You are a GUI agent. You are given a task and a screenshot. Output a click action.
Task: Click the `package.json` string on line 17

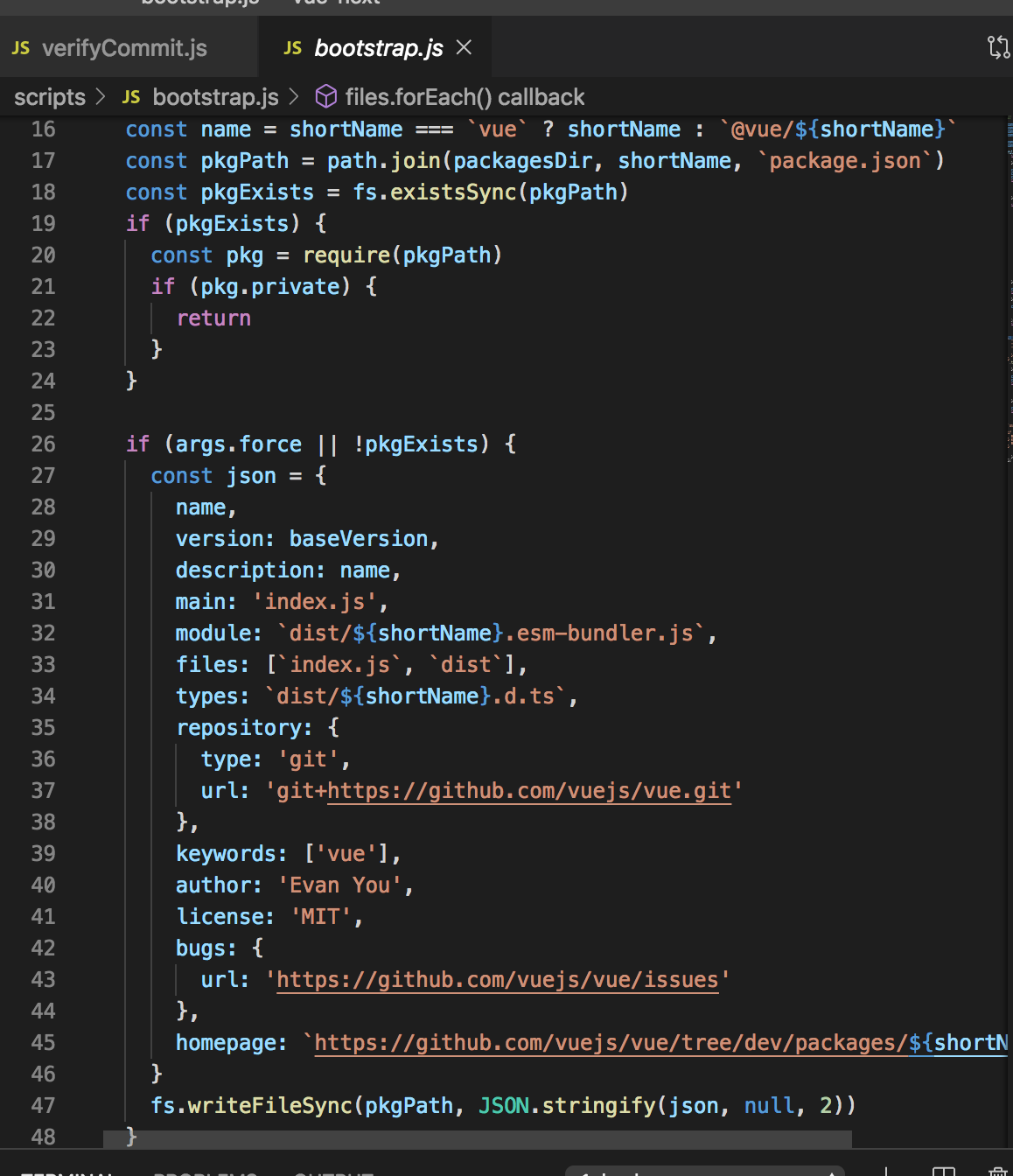[844, 161]
